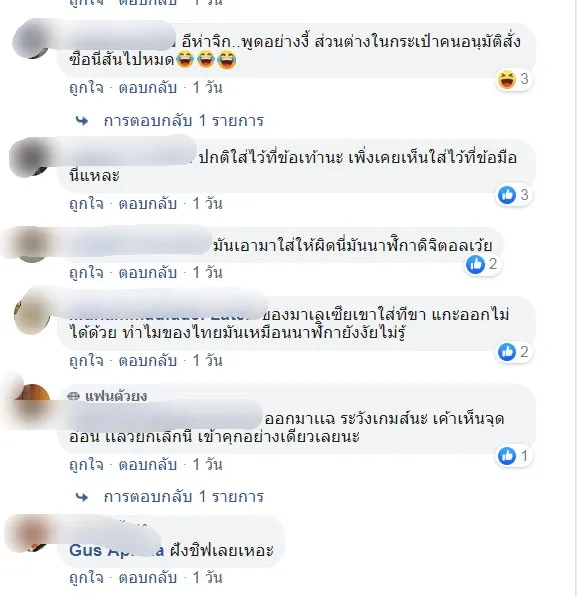Click the top fan badge icon
Viewport: 577px width, 596px height.
coord(73,396)
